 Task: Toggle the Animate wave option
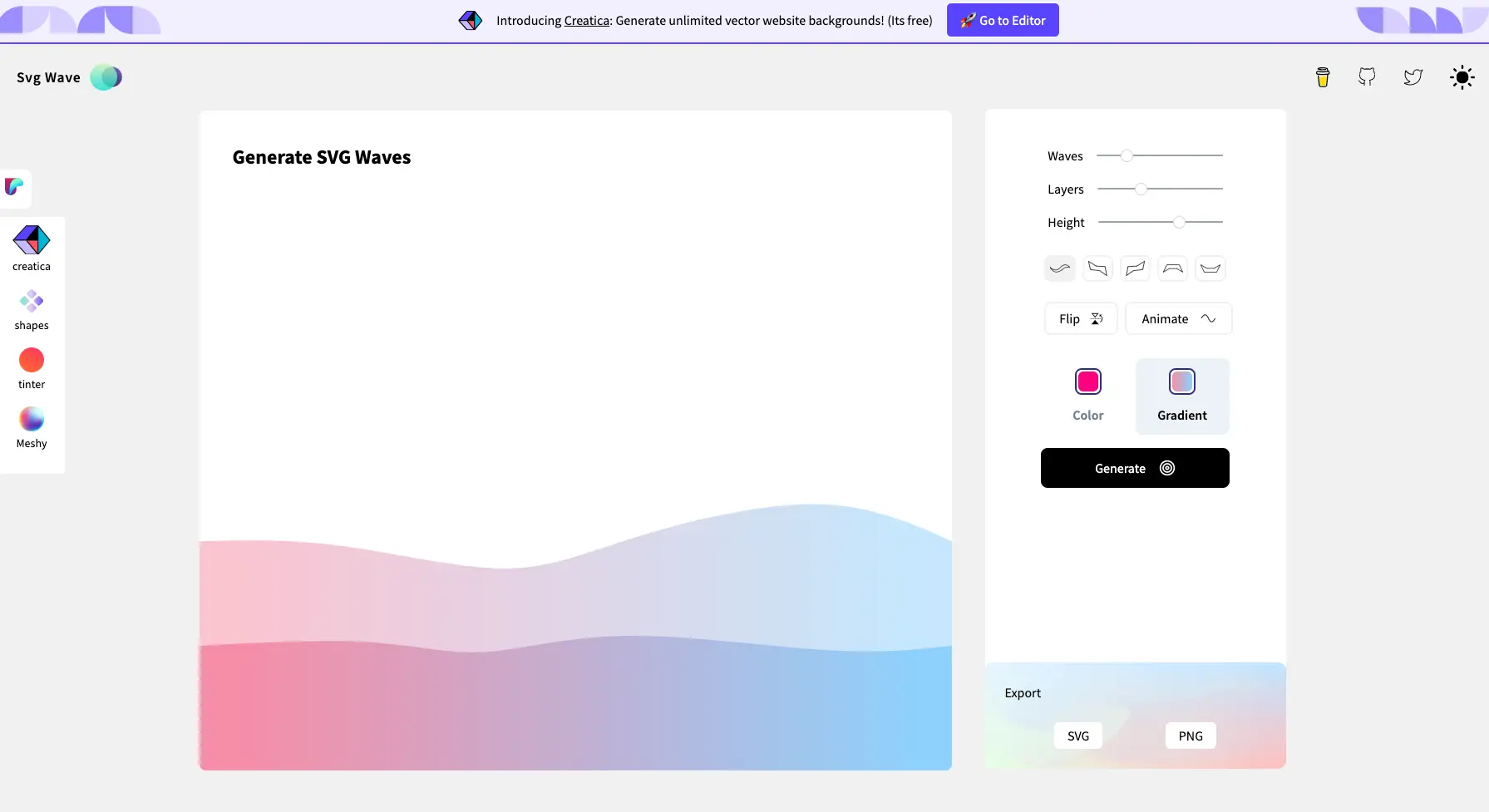(x=1178, y=319)
